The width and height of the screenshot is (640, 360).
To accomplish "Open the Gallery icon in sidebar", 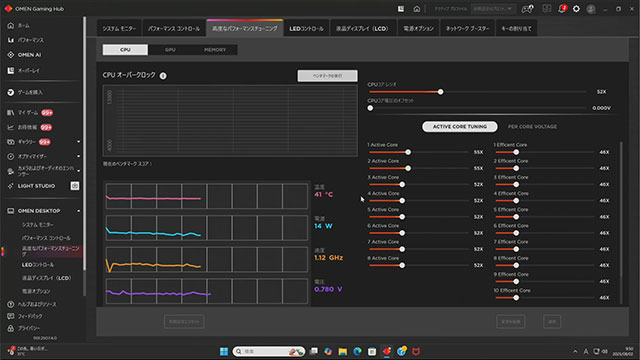I will (11, 142).
